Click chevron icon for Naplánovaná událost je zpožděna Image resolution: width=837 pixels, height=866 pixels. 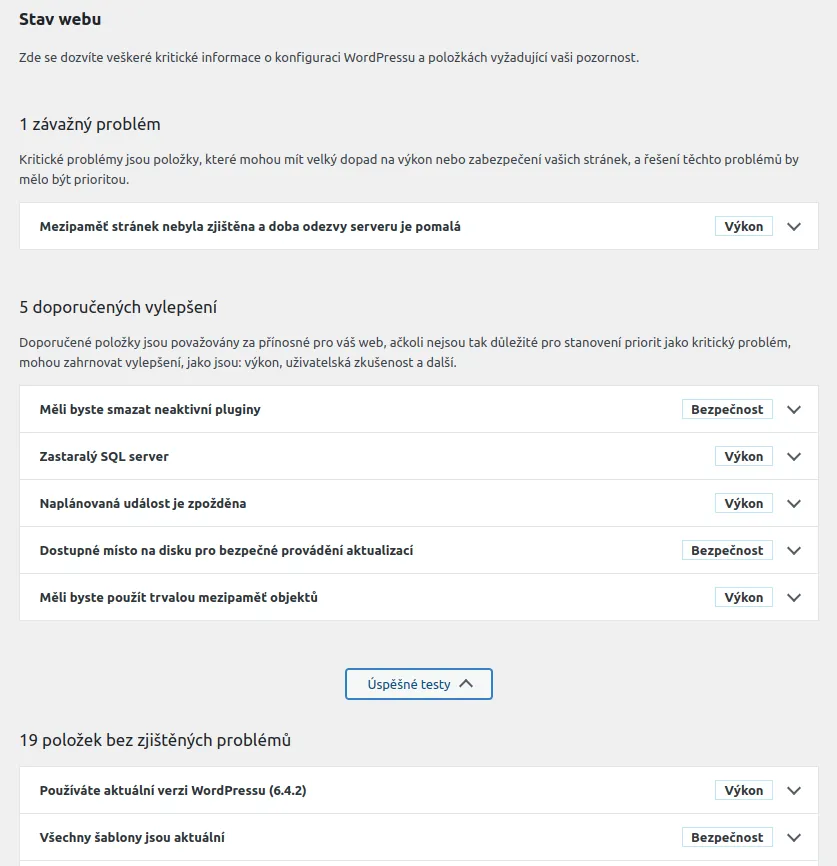pos(794,503)
